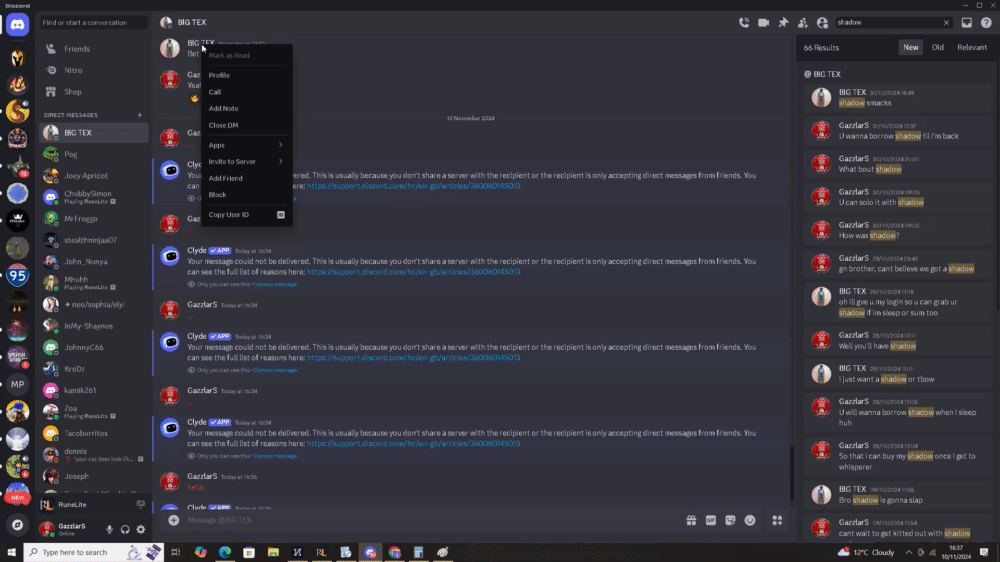Screen dimensions: 1000x562
Task: Open the Friends page
Action: pos(94,48)
